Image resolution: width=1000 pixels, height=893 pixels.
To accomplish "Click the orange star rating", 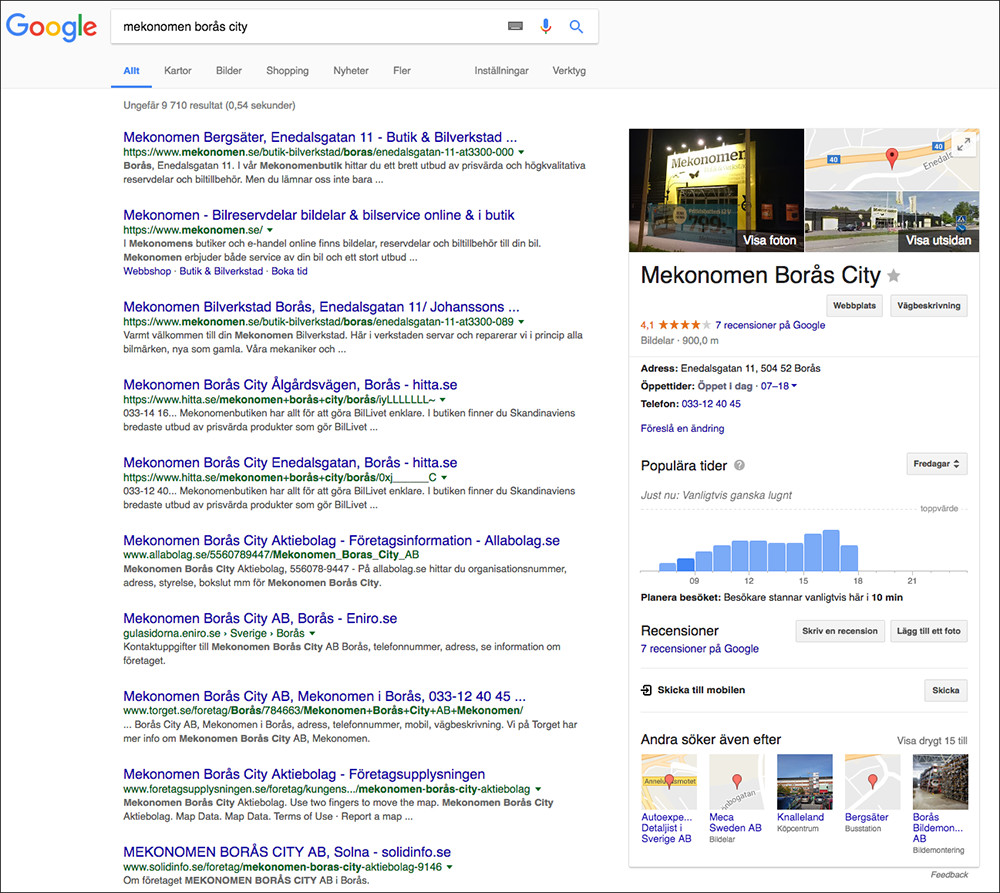I will [x=684, y=325].
